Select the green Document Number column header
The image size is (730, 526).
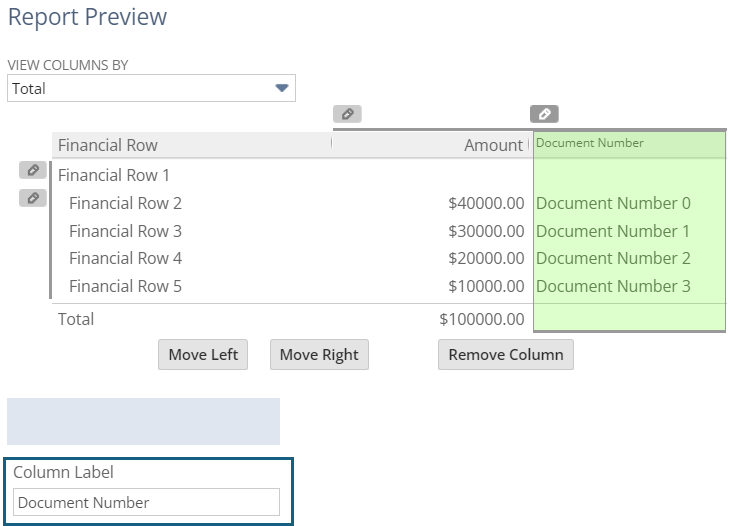click(x=629, y=144)
